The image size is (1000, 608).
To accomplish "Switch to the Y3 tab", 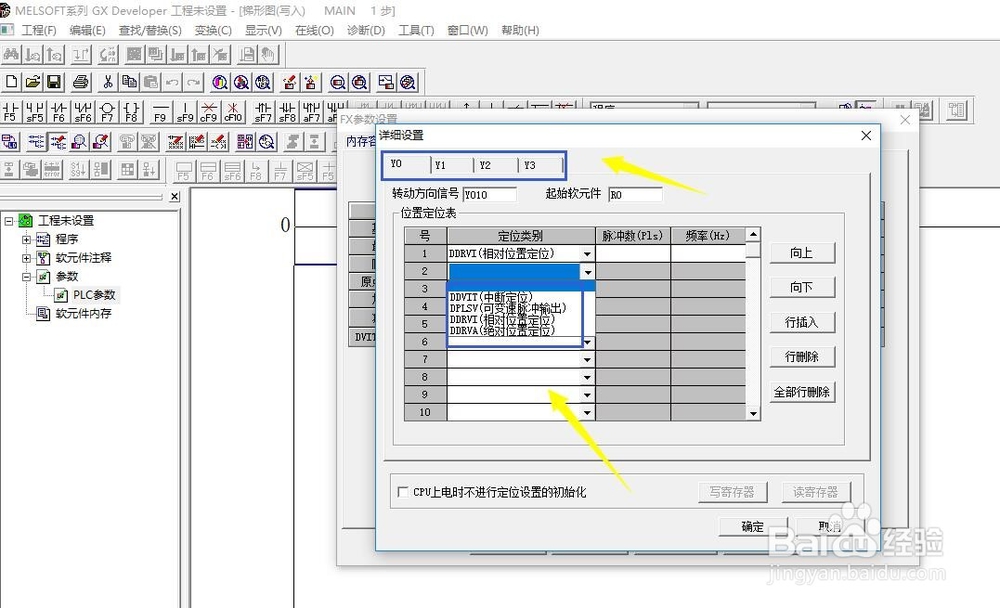I will pyautogui.click(x=540, y=165).
